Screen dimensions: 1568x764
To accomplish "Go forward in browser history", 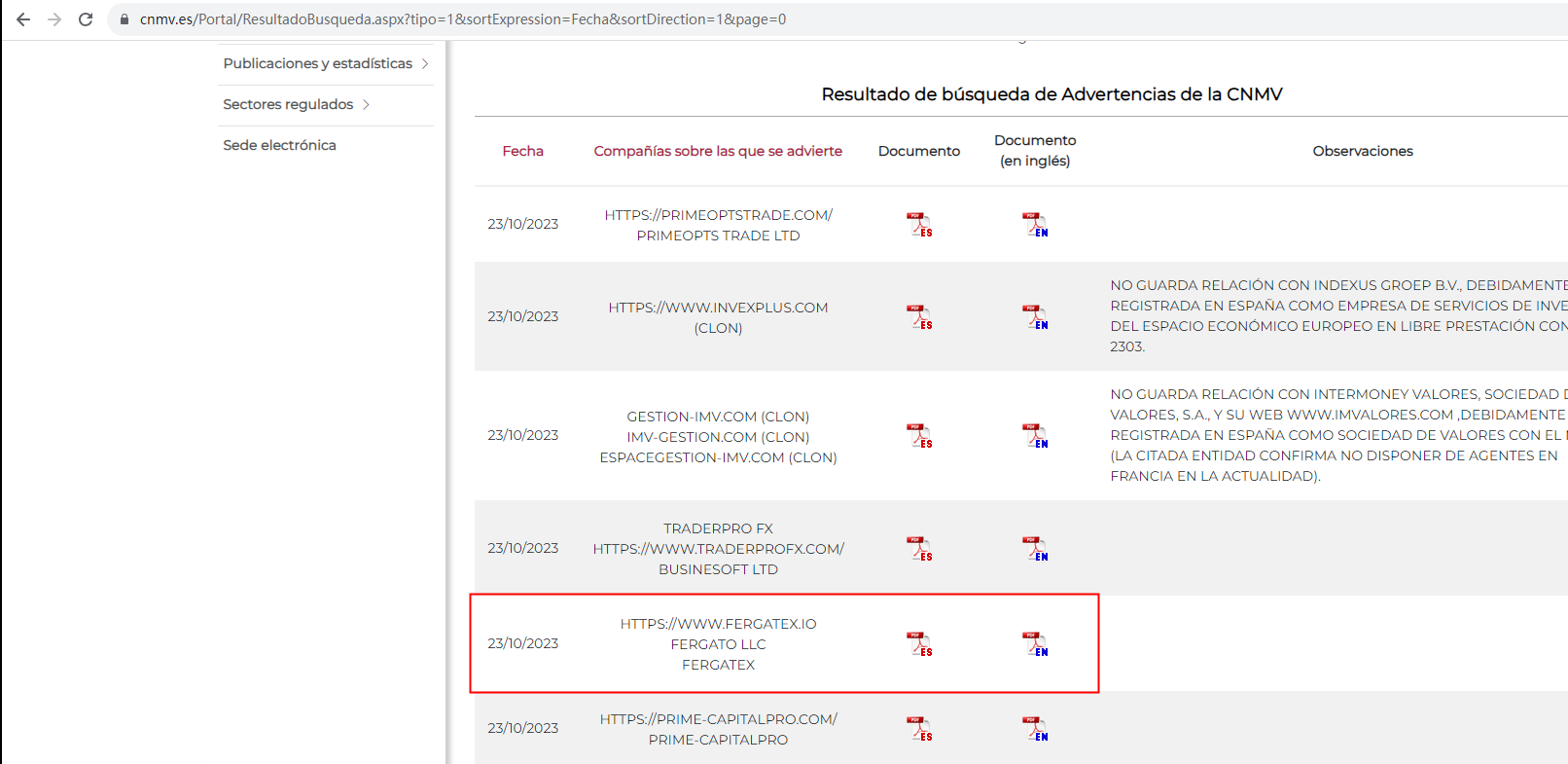I will tap(54, 19).
